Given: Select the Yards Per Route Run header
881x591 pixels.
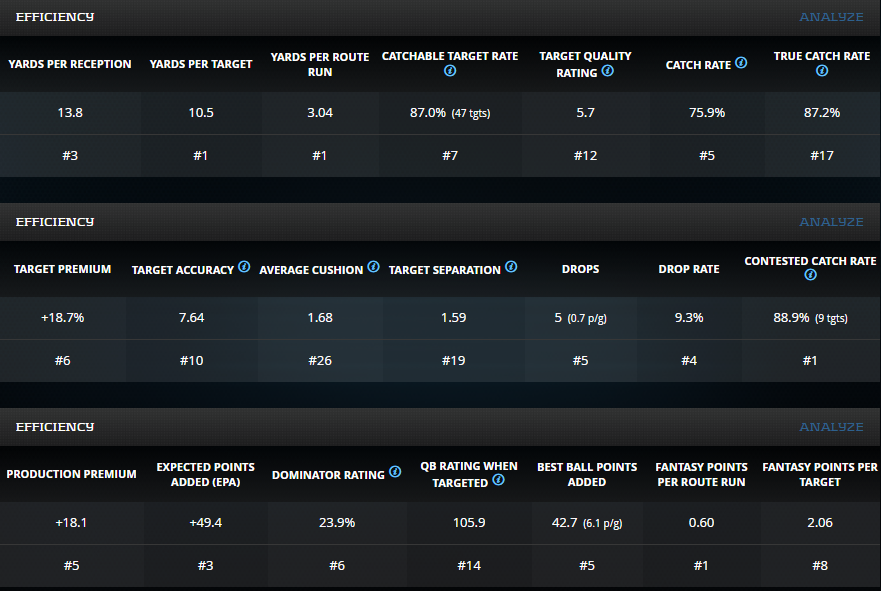Looking at the screenshot, I should (320, 64).
